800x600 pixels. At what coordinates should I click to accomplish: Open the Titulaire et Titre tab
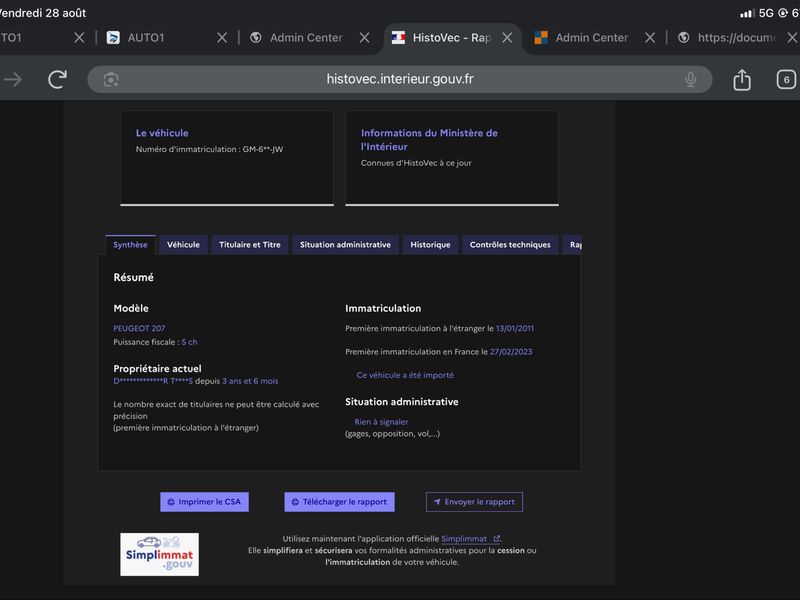coord(249,244)
